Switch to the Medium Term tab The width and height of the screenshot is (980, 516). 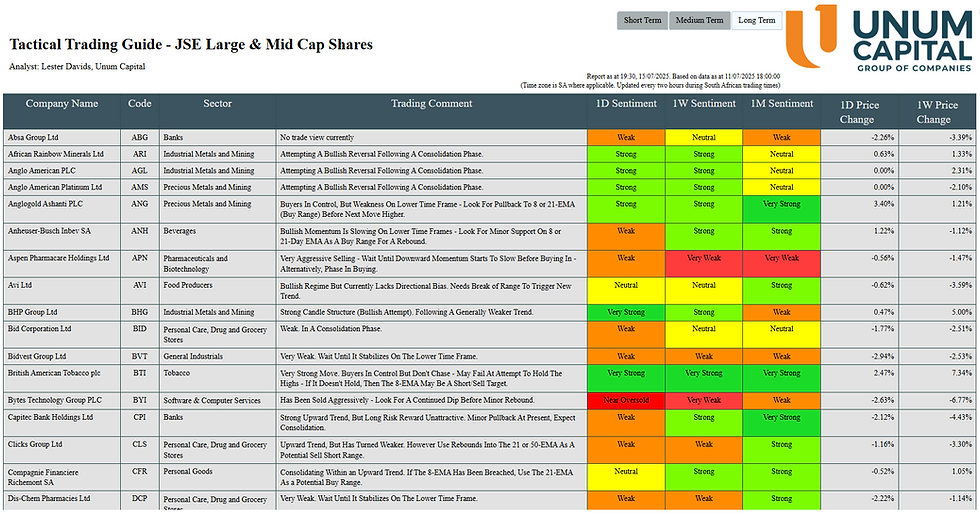tap(699, 20)
